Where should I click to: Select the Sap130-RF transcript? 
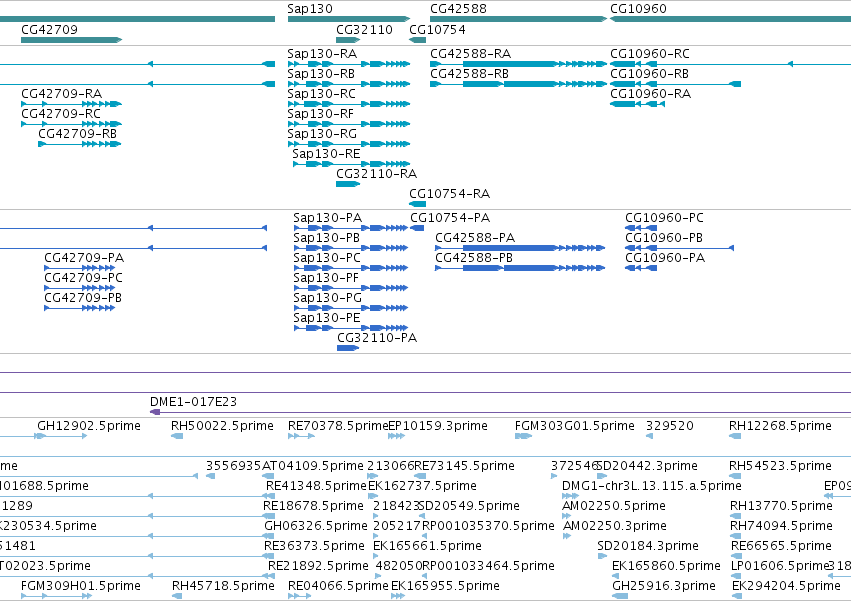(348, 124)
